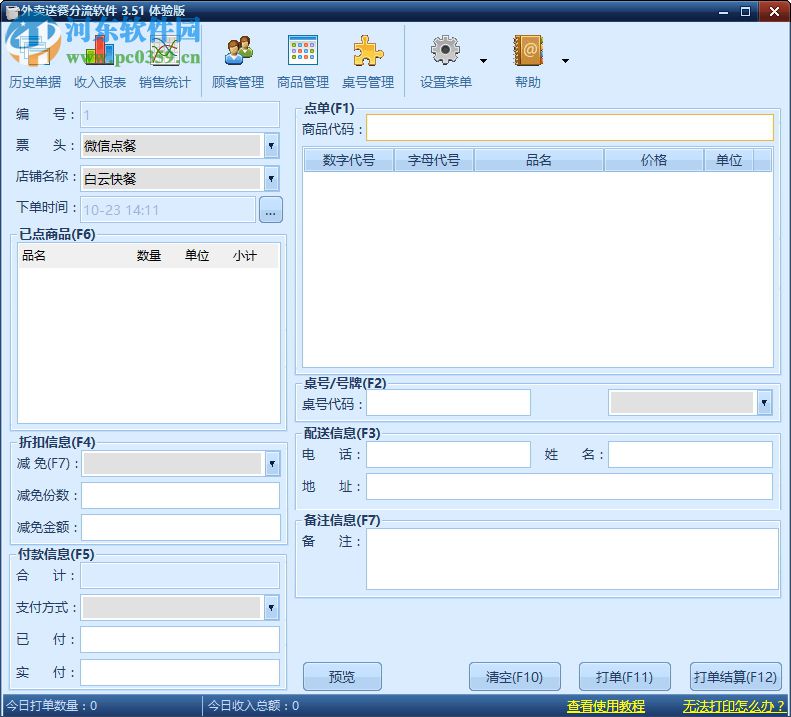Click the 今日收入总额 status entry

[x=253, y=705]
